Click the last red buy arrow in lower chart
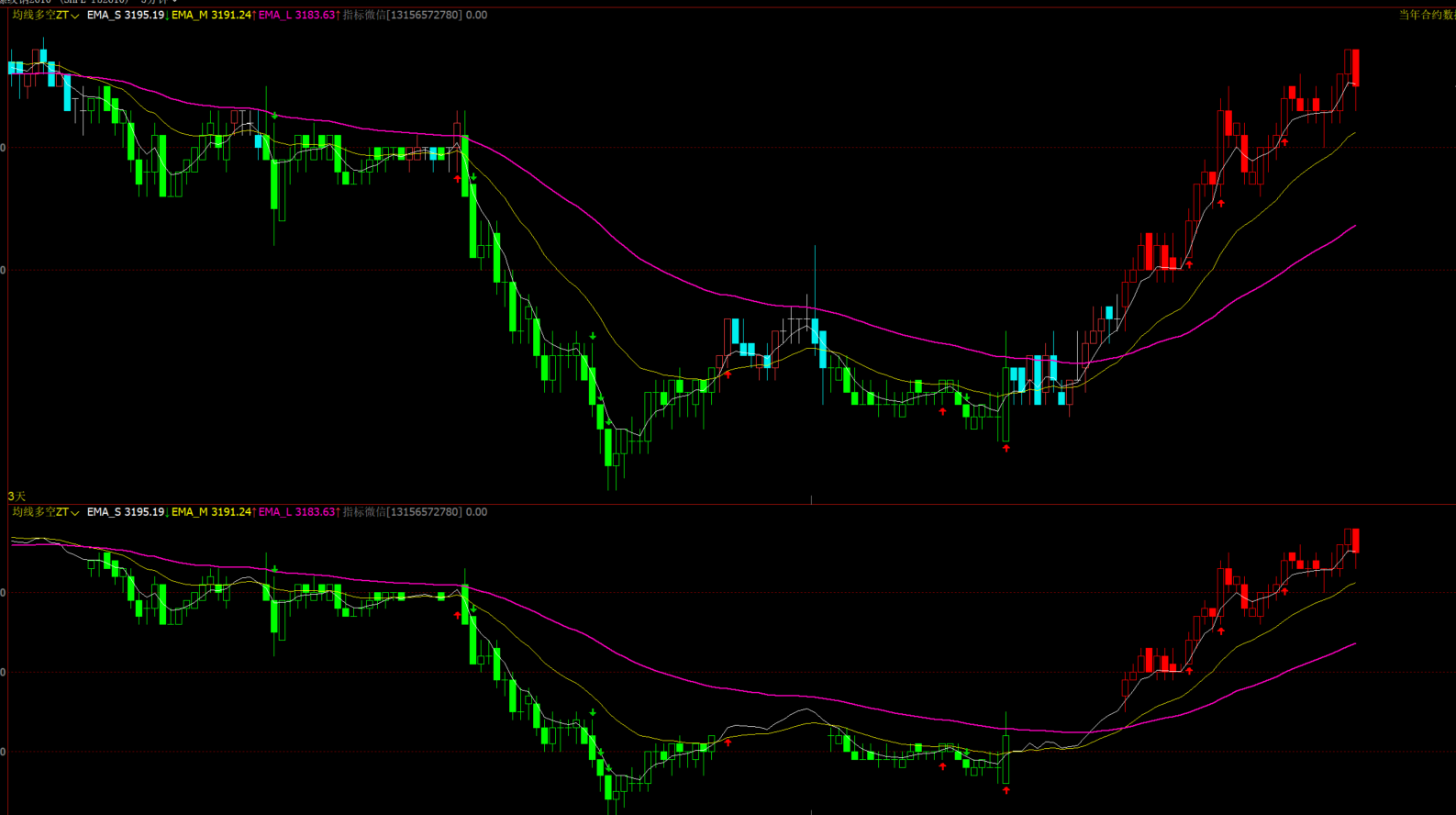Viewport: 1456px width, 815px height. [1284, 591]
